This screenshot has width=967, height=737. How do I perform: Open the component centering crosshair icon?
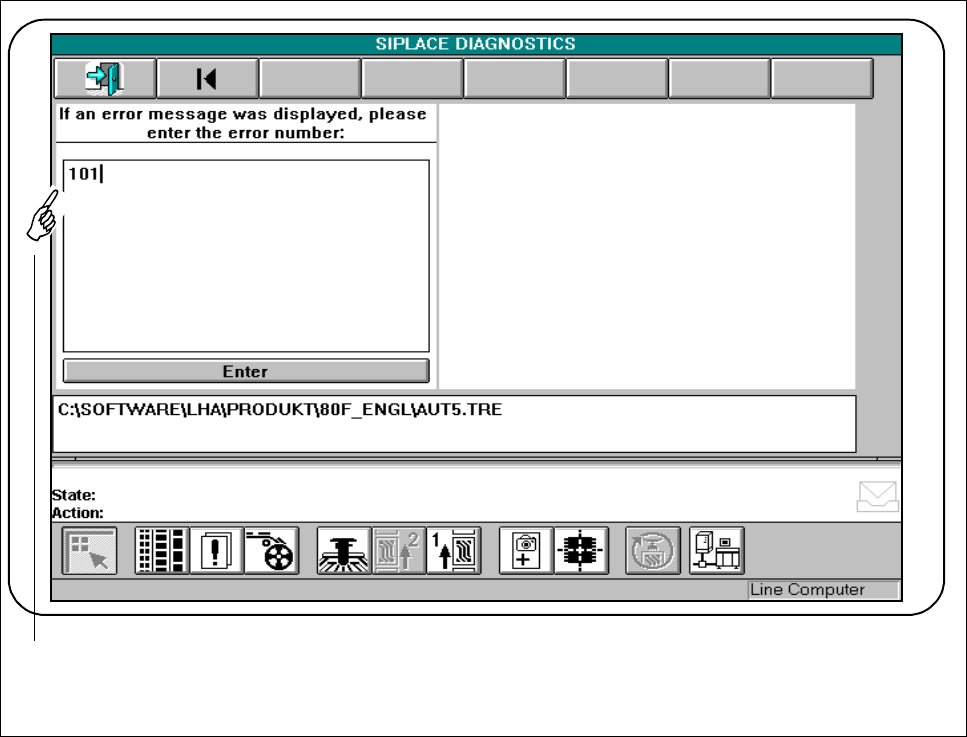581,551
